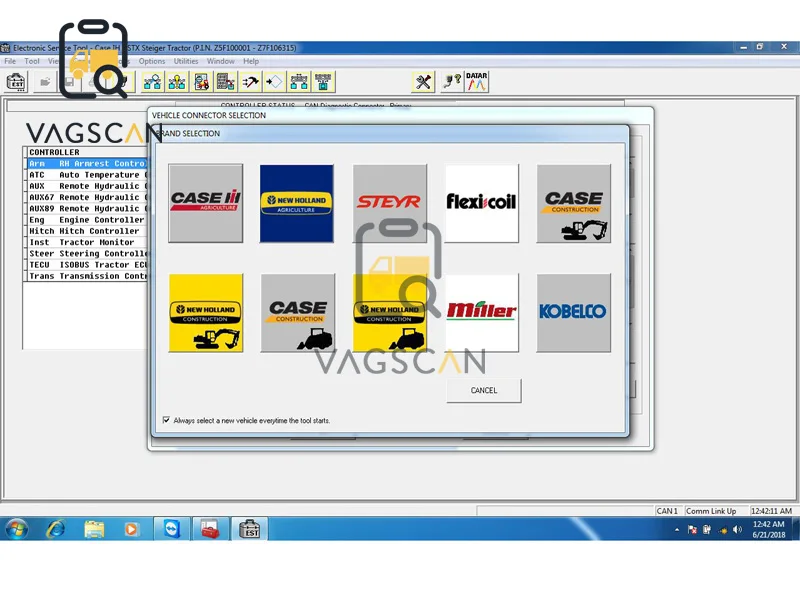The height and width of the screenshot is (600, 800).
Task: Click the taskbar clock showing 12:42 AM
Action: [x=768, y=529]
